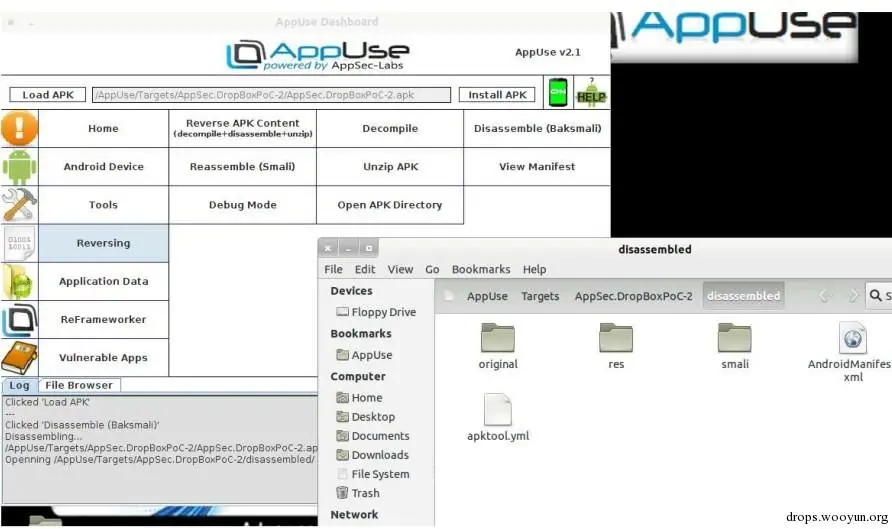Screen dimensions: 892x529
Task: Click 'Disassembling...' line in log
Action: tap(43, 436)
